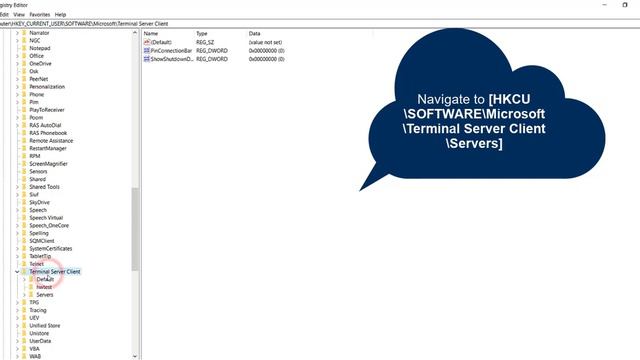Screen dimensions: 640x360
Task: Expand the Speech key arrow
Action: (17, 210)
